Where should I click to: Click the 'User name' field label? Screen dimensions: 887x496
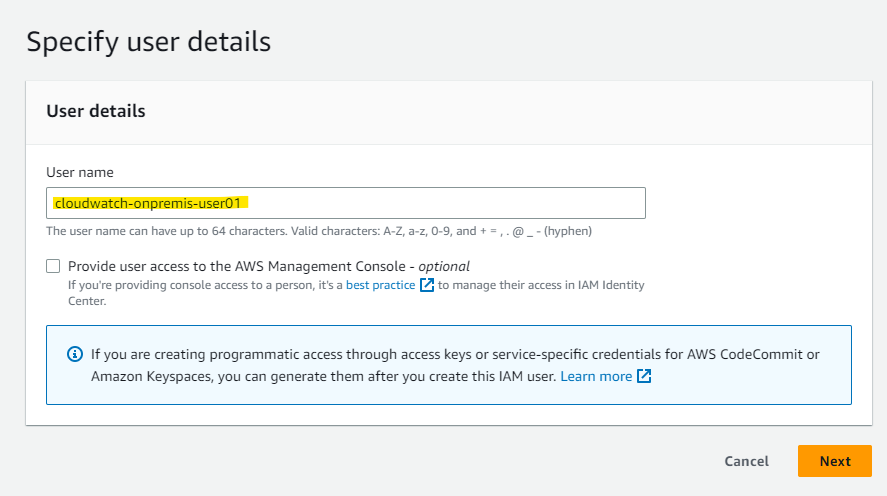(80, 172)
